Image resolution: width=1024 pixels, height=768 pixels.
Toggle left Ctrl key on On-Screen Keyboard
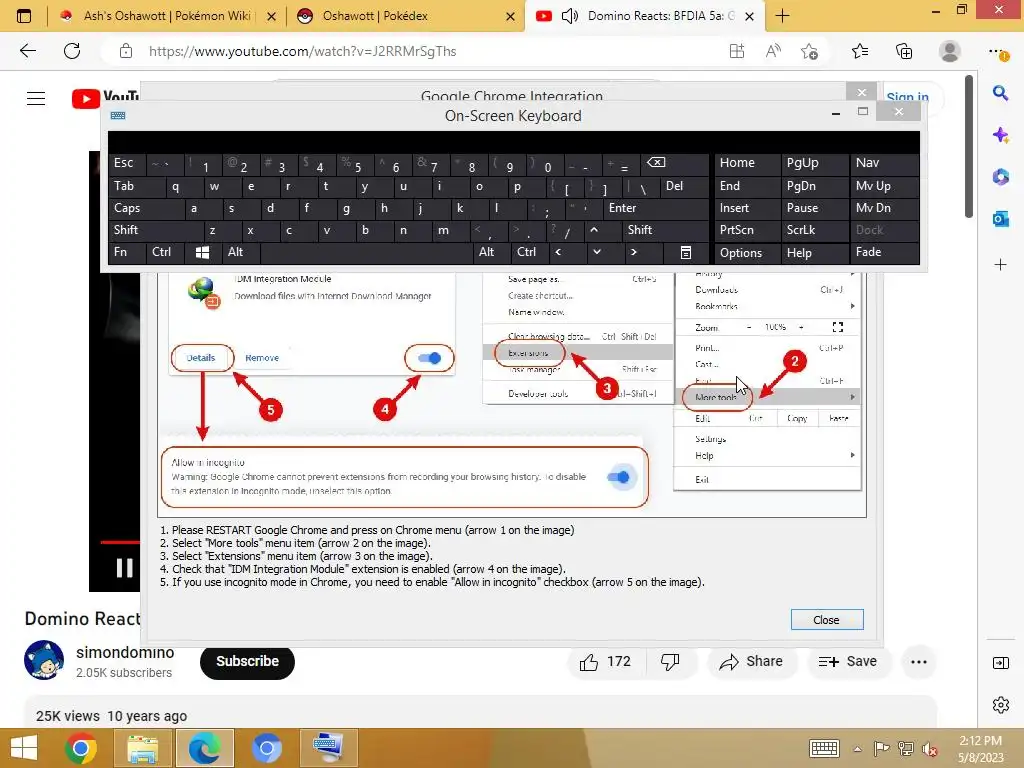coord(165,252)
